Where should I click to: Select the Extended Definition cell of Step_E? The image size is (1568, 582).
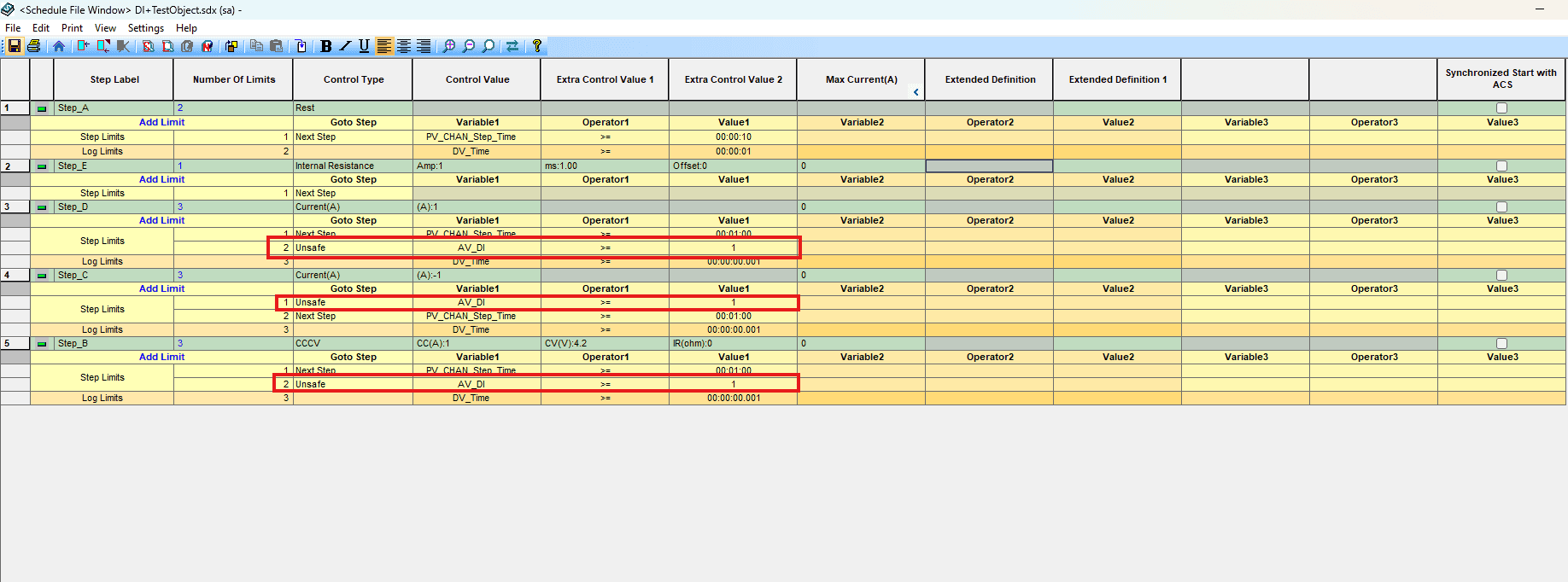point(989,166)
